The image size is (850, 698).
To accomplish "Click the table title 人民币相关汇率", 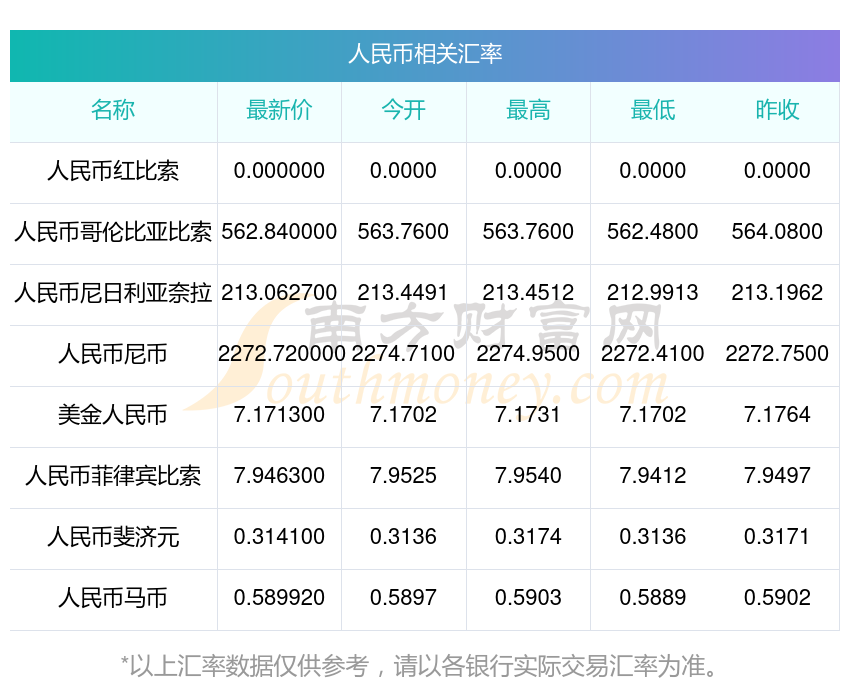I will click(x=425, y=54).
